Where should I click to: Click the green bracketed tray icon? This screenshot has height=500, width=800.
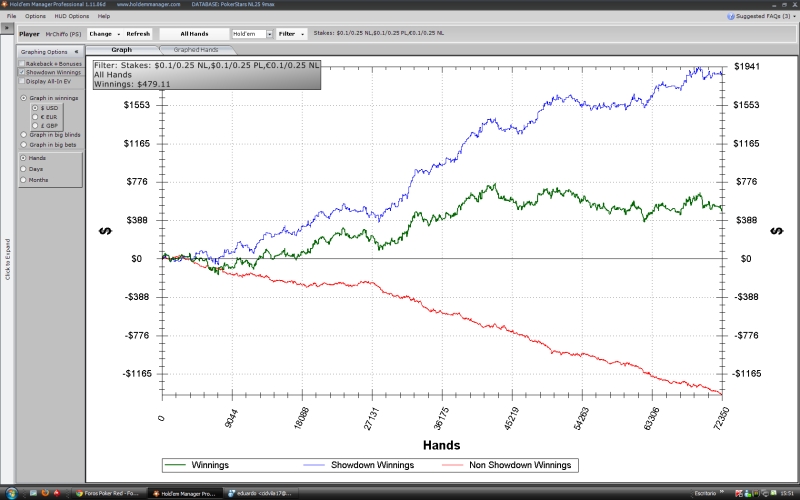pyautogui.click(x=756, y=493)
